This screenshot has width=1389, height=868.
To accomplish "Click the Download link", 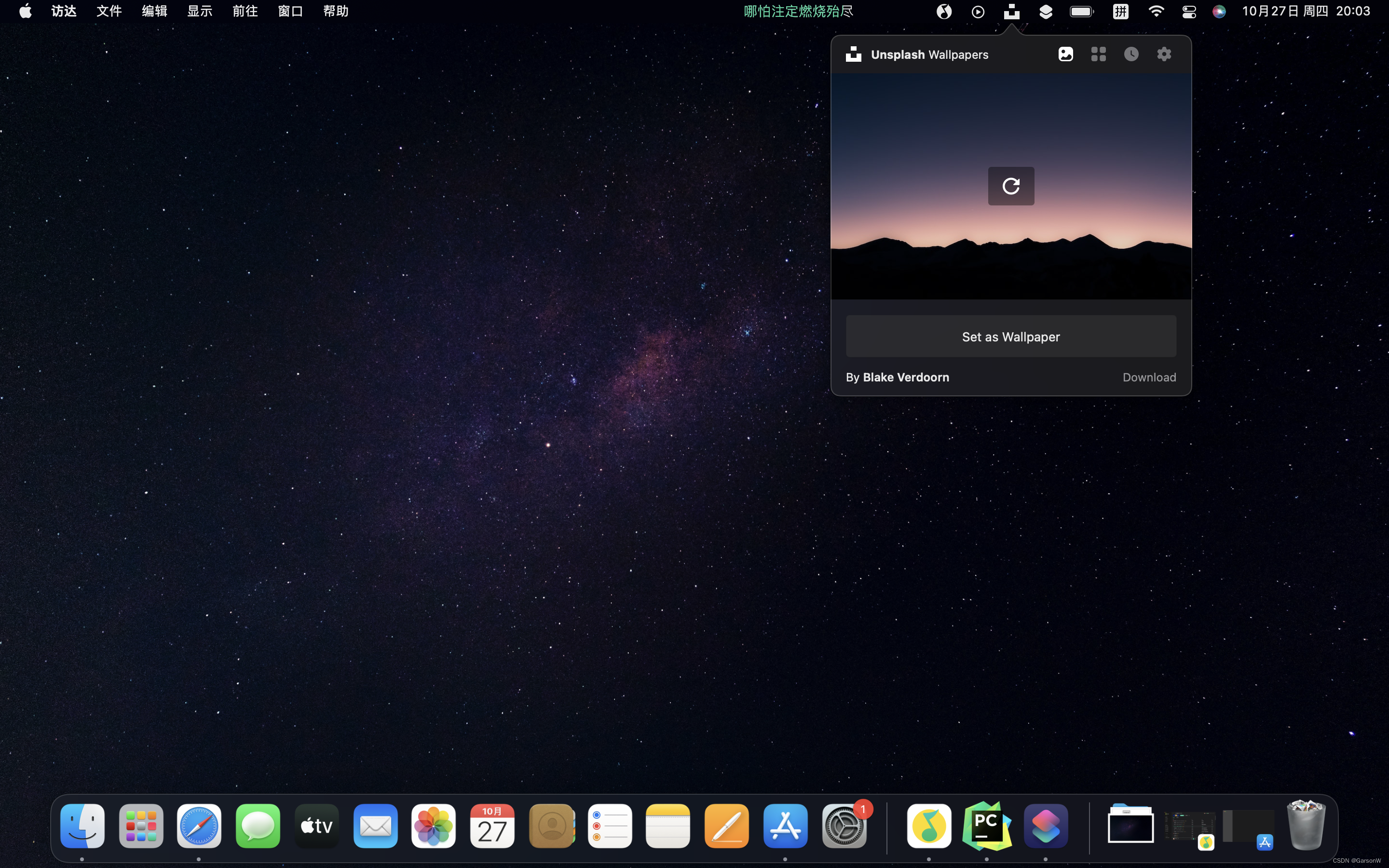I will point(1149,377).
